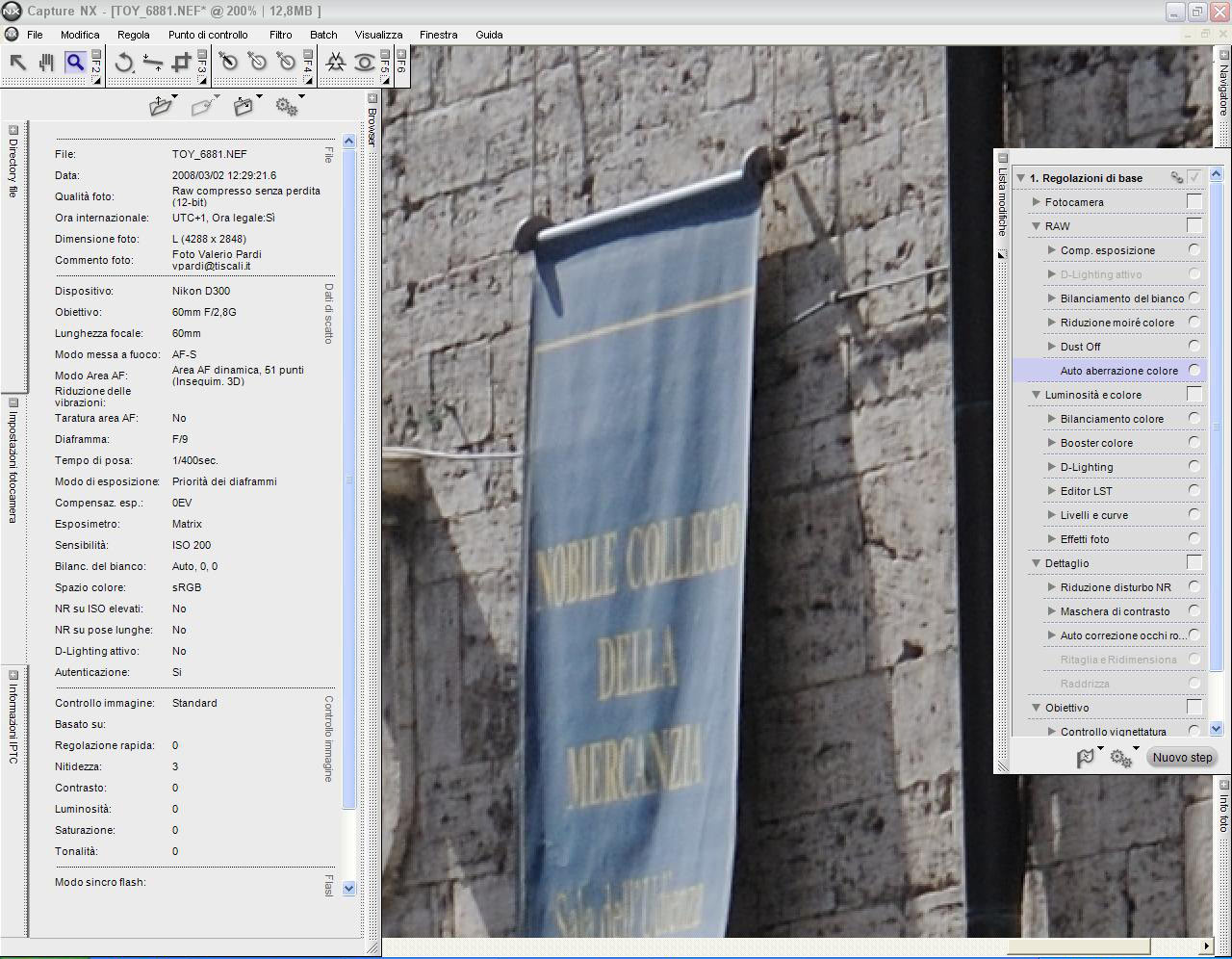Open the Modifica menu

(x=80, y=35)
